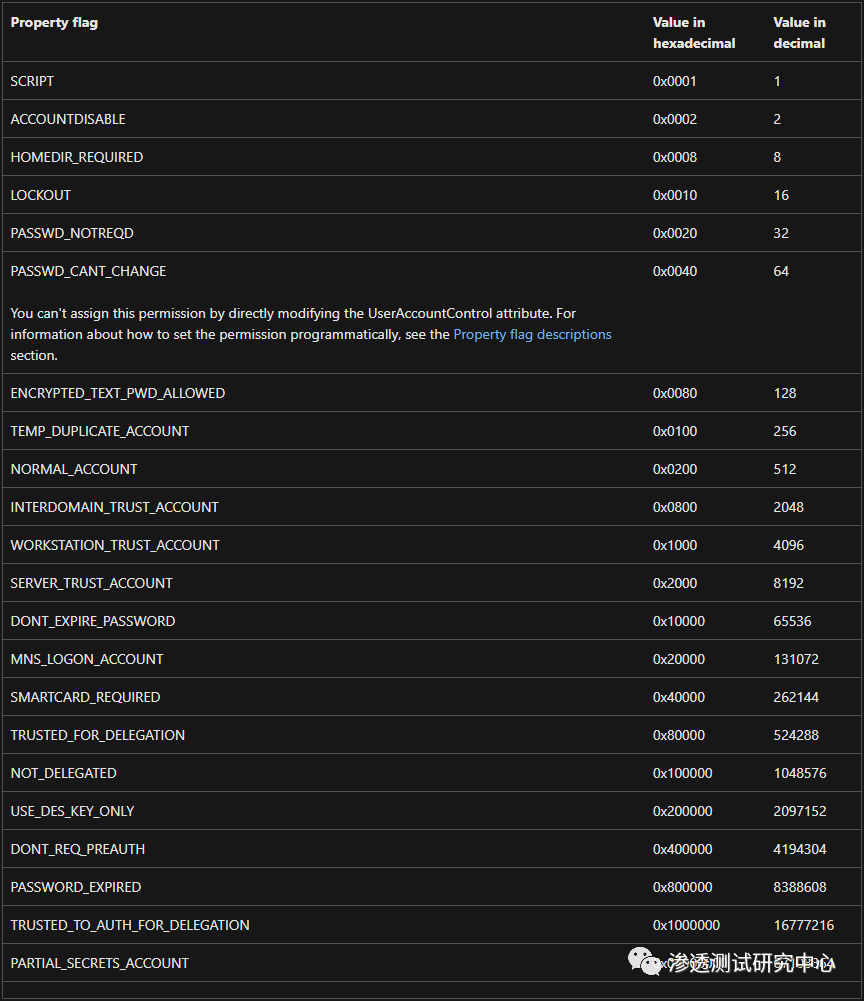Select hexadecimal value 0x200000
The height and width of the screenshot is (1001, 864).
(x=683, y=811)
